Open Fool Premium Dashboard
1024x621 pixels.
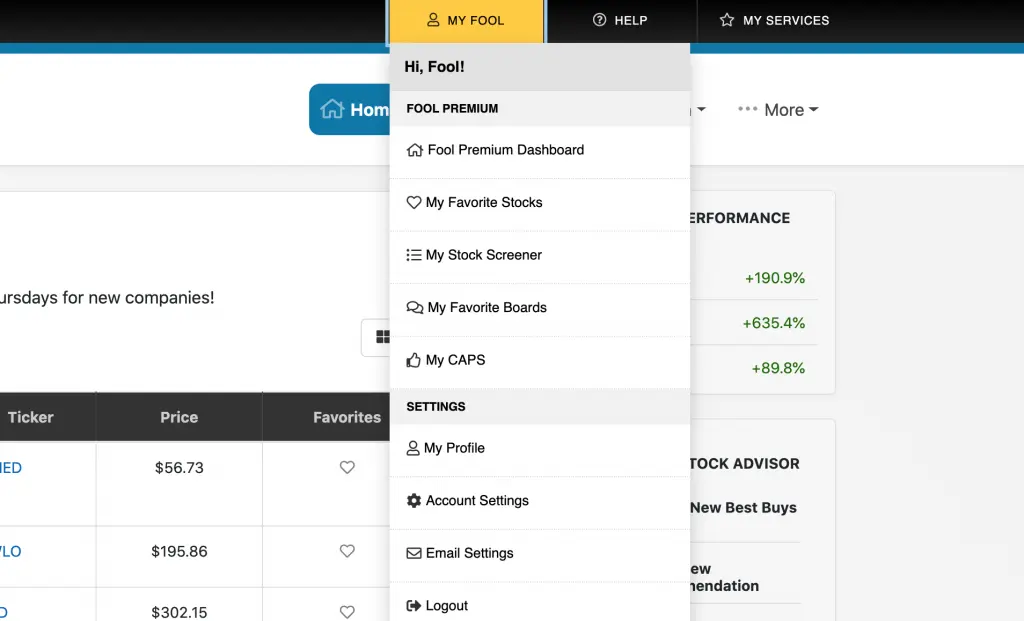(x=539, y=150)
